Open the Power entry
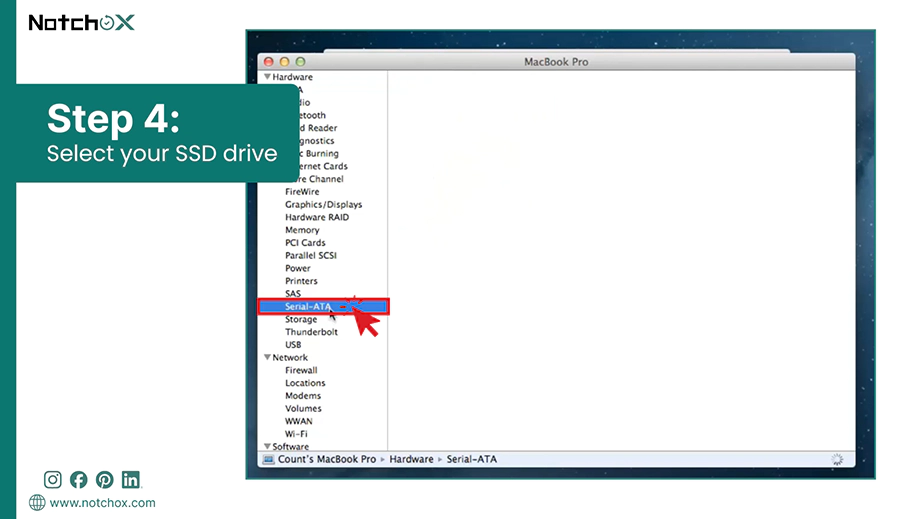922x519 pixels. click(298, 268)
